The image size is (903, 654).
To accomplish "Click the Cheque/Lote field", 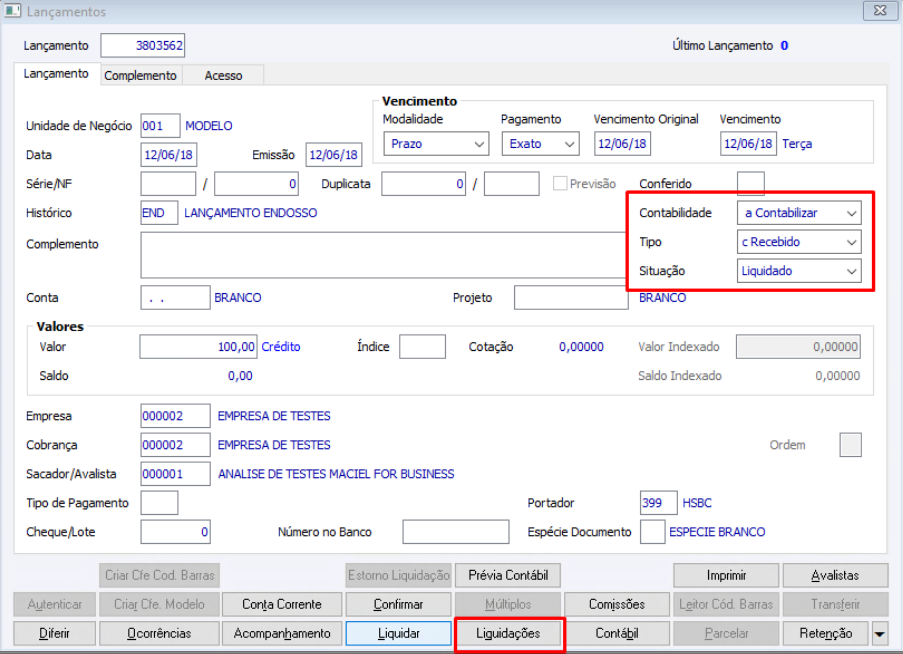I will (176, 532).
